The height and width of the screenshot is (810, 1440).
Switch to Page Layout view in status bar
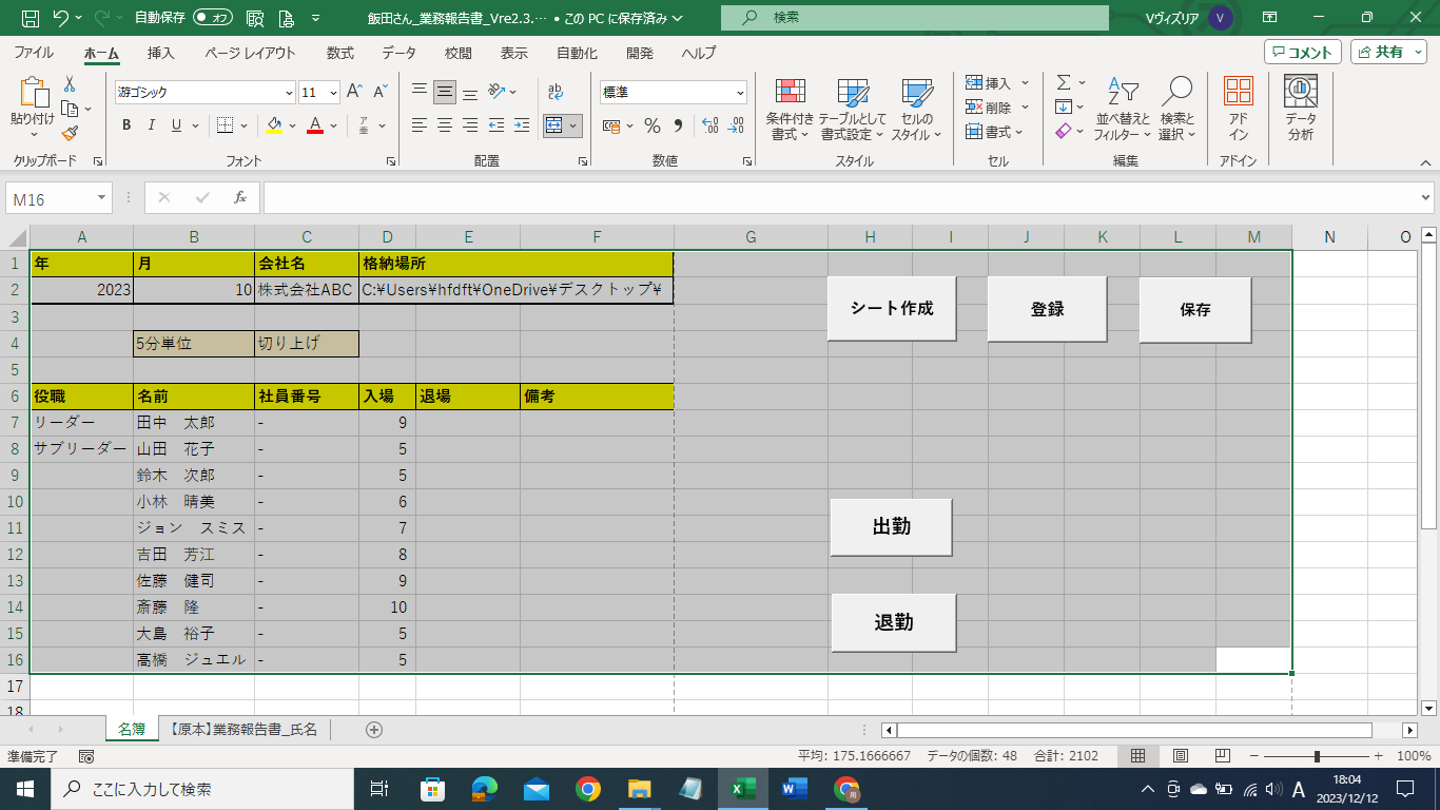[1180, 756]
